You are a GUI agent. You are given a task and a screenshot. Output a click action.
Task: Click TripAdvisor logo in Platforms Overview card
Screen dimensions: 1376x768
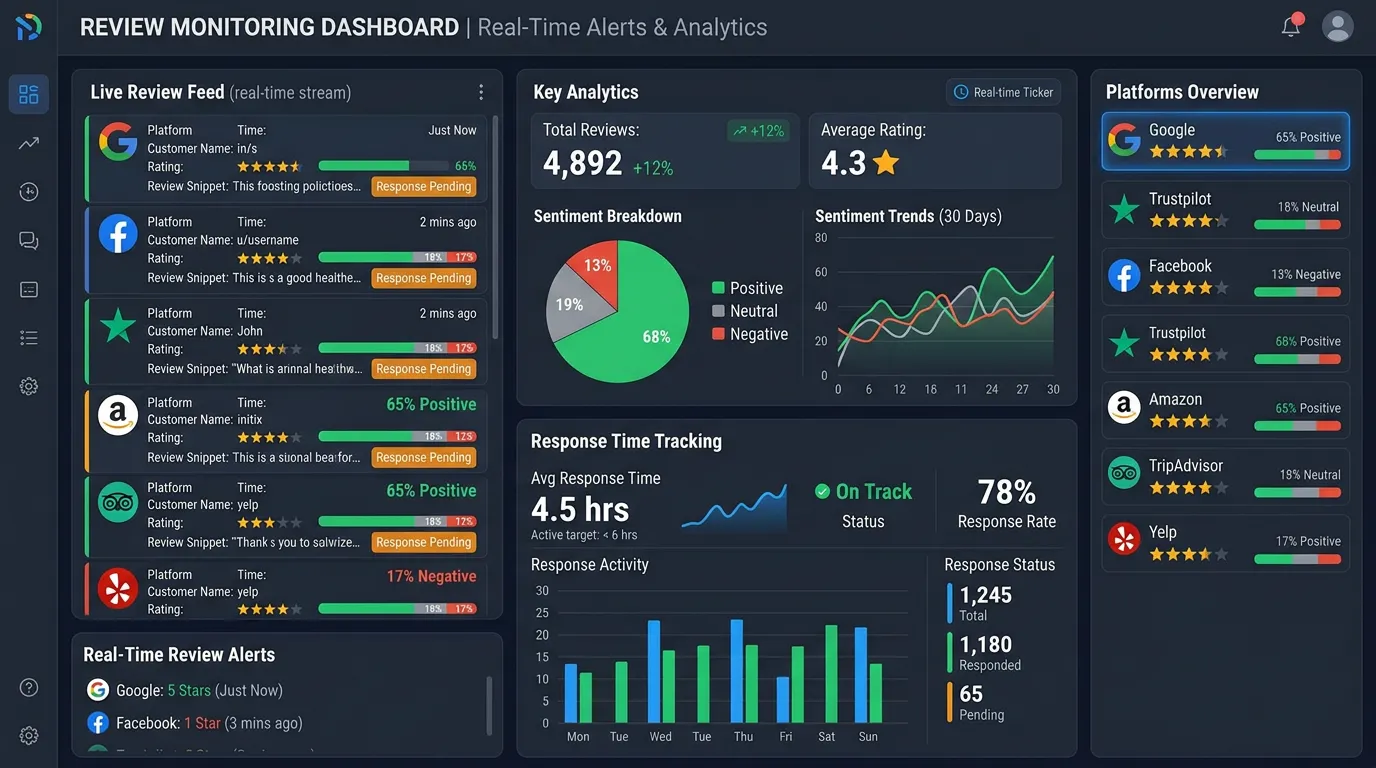[x=1125, y=472]
